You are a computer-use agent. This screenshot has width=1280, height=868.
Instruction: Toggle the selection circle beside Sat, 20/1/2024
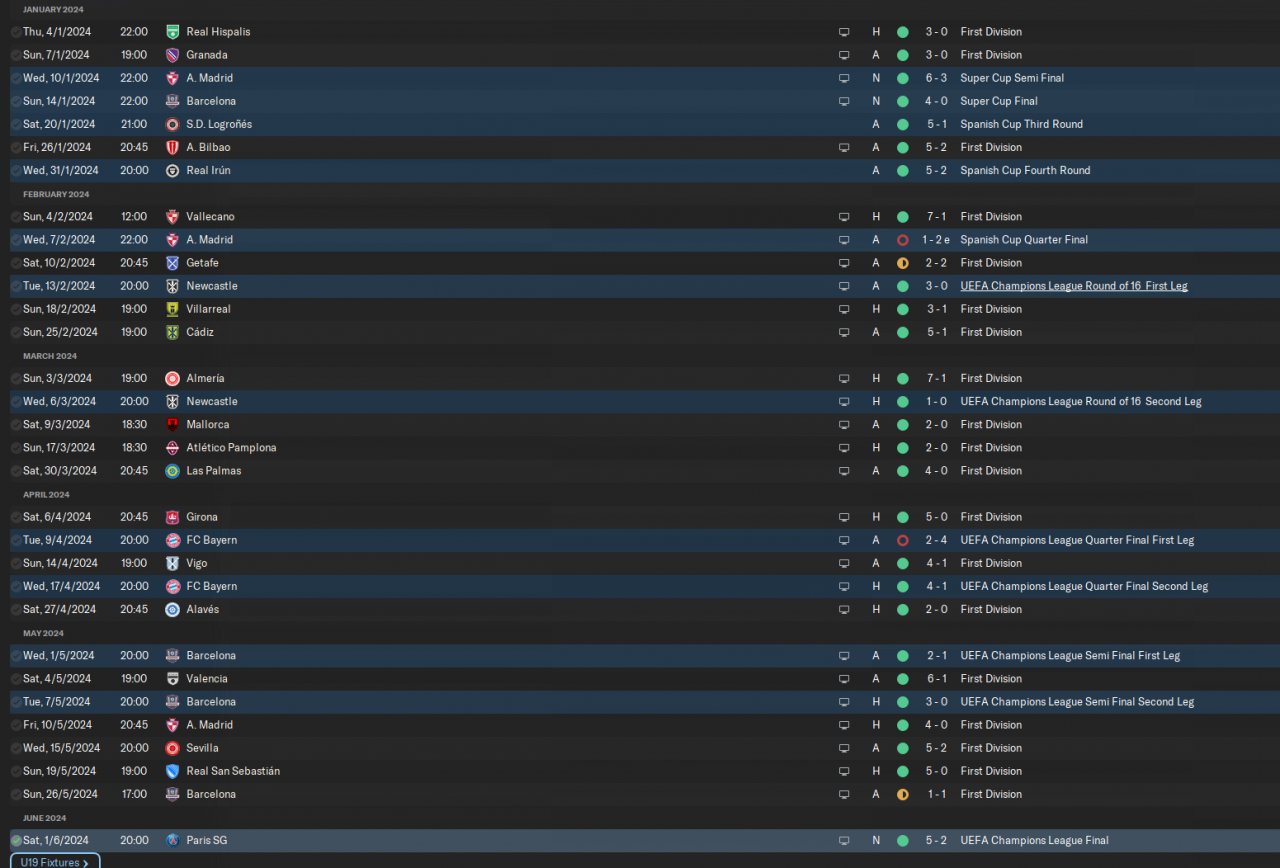click(16, 124)
